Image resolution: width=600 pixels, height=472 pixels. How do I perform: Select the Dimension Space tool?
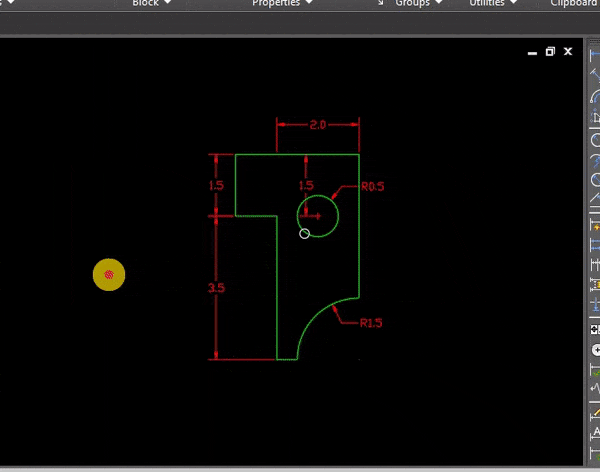595,284
